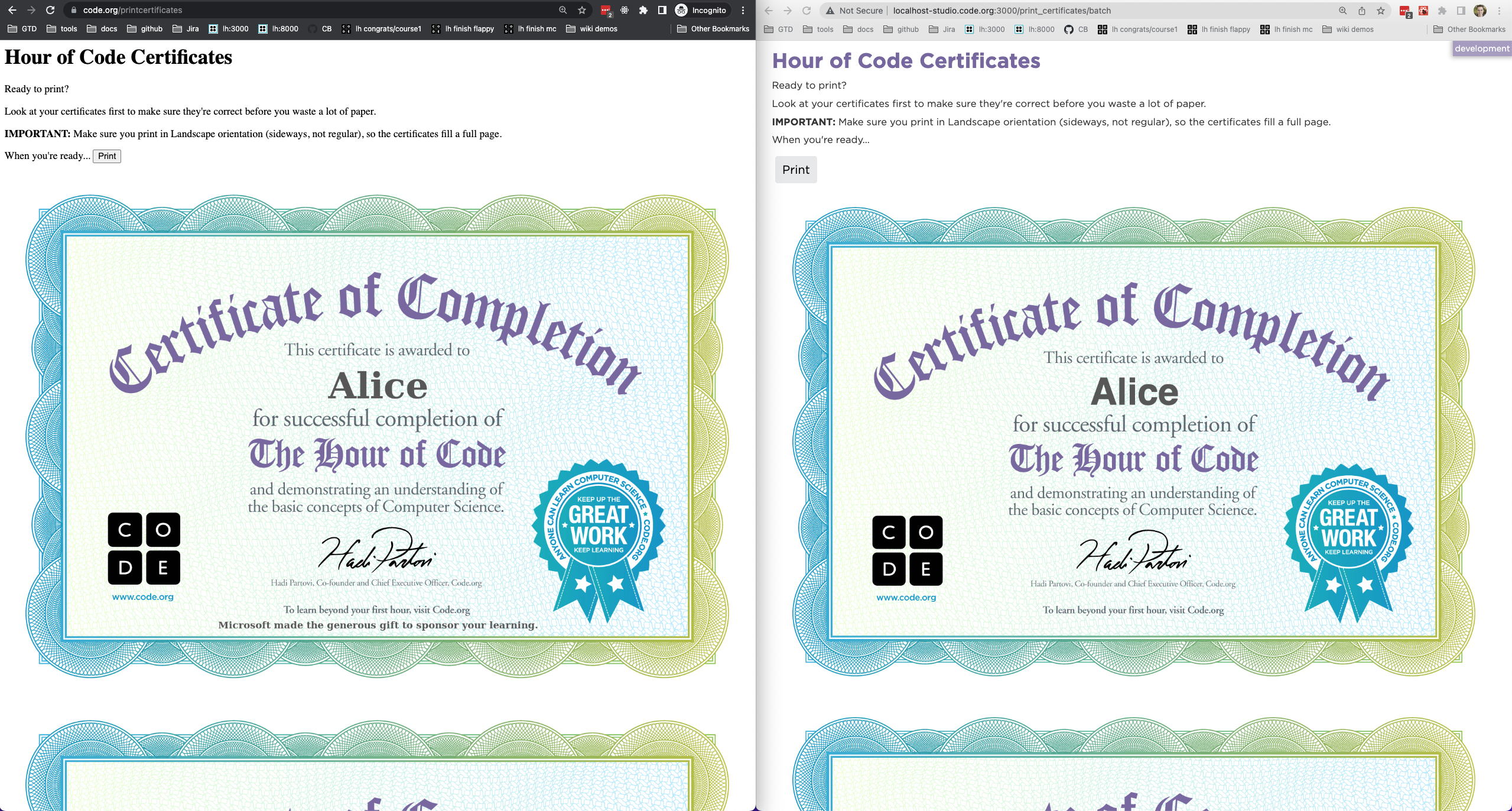Open the Extensions puzzle menu in the right window
Screen dimensions: 1512x811
point(1442,11)
